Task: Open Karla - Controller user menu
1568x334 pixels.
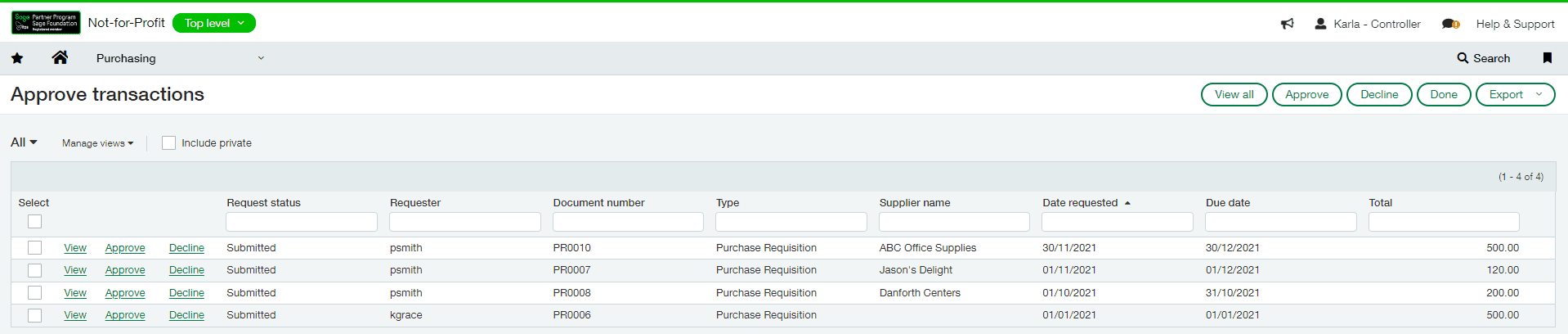Action: (1368, 24)
